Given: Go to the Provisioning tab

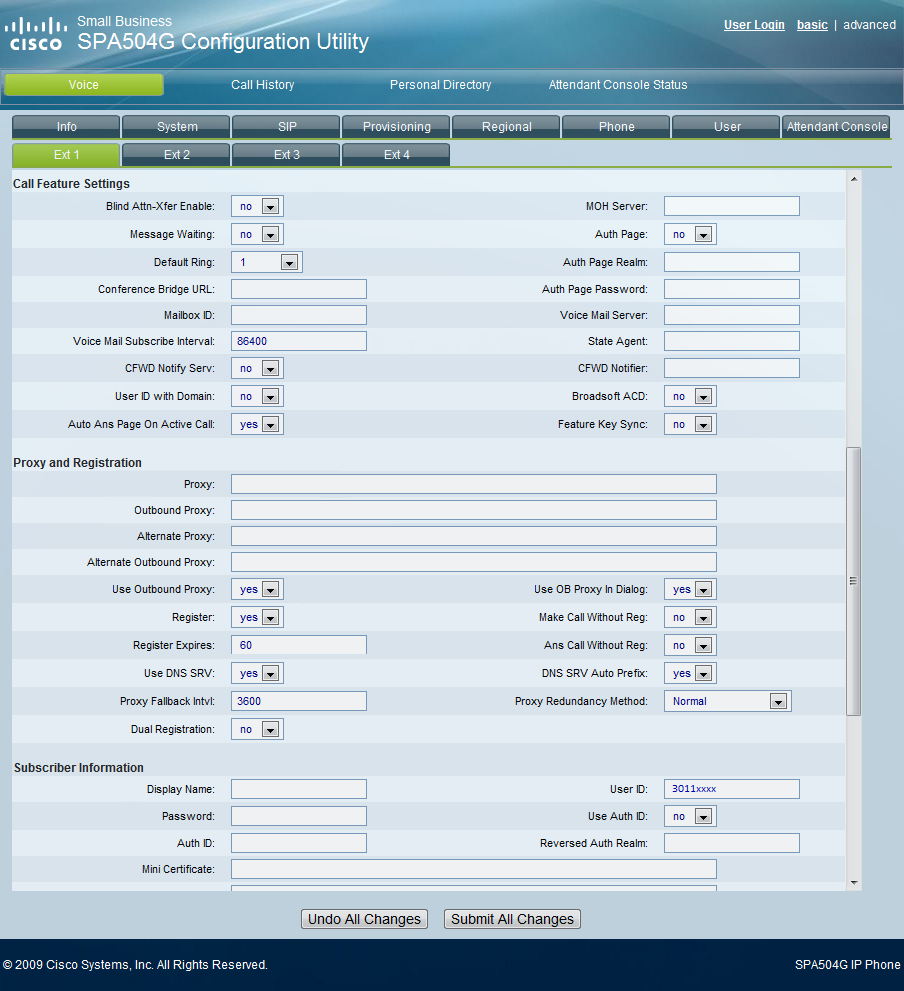Looking at the screenshot, I should point(397,127).
